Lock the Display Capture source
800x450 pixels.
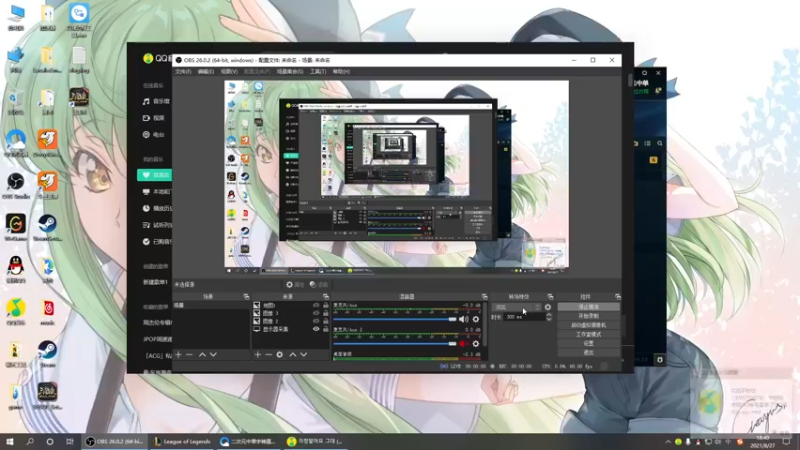(326, 329)
